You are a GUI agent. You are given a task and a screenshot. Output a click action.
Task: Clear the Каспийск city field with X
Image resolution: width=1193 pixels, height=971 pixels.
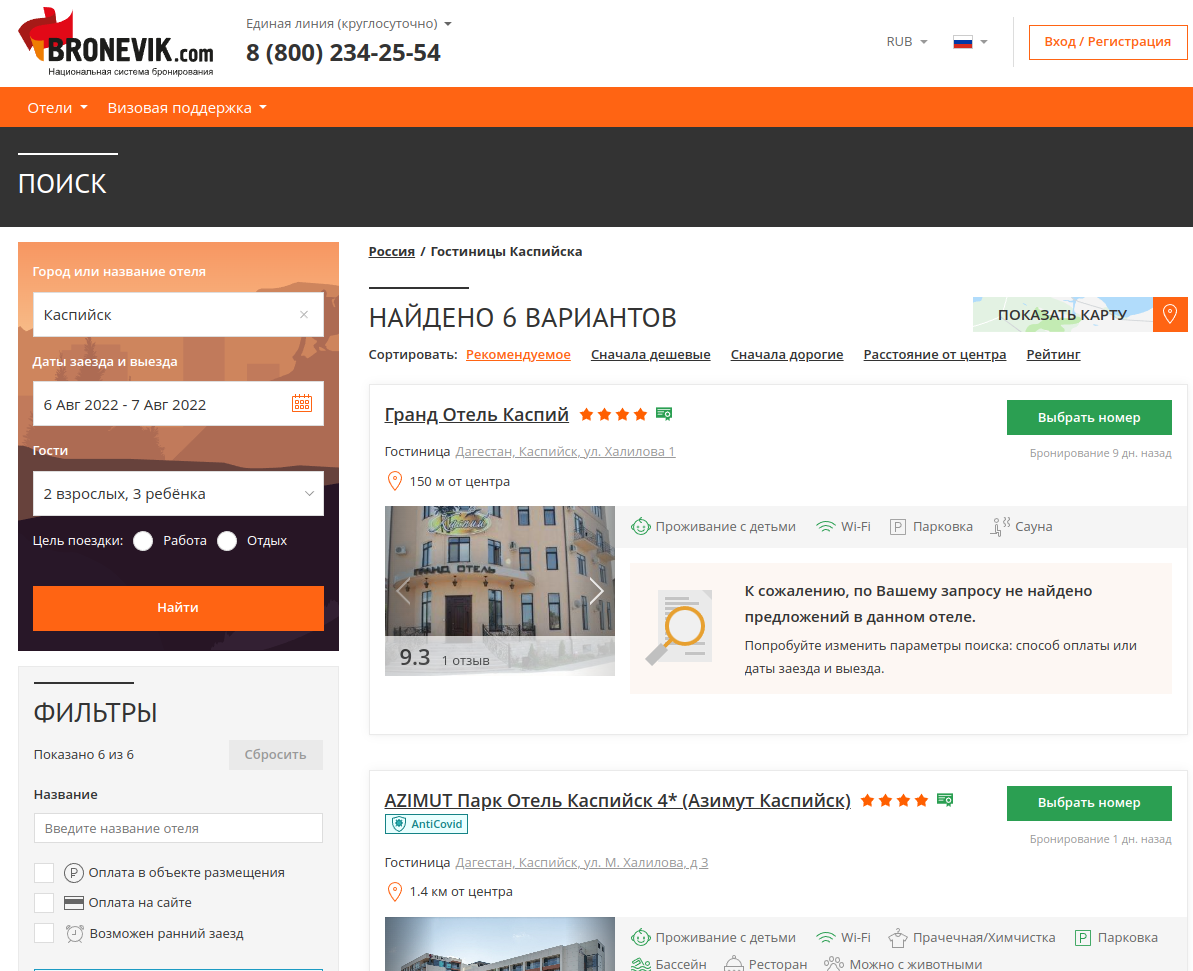[x=304, y=314]
